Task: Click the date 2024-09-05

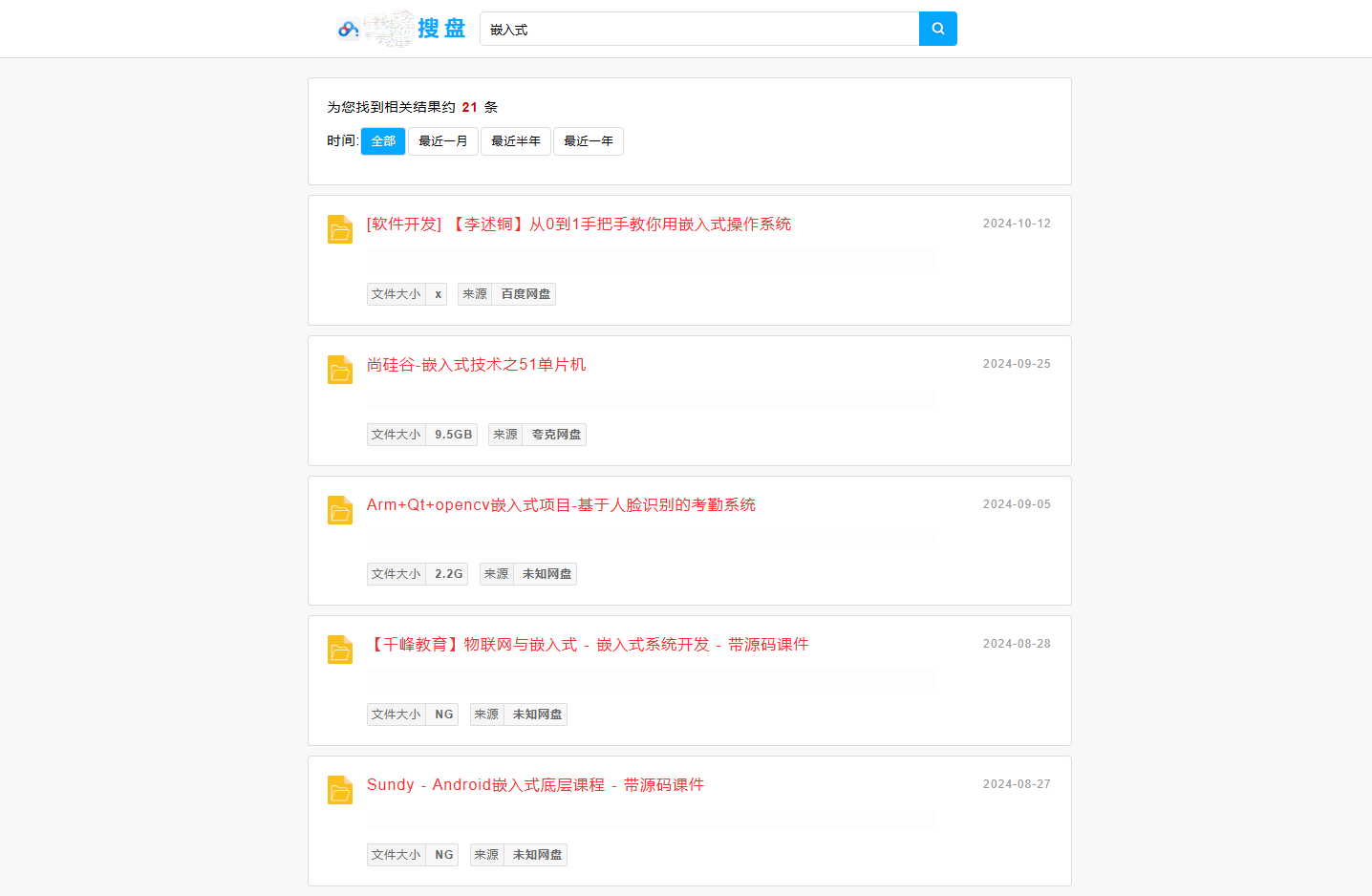Action: click(x=1017, y=504)
